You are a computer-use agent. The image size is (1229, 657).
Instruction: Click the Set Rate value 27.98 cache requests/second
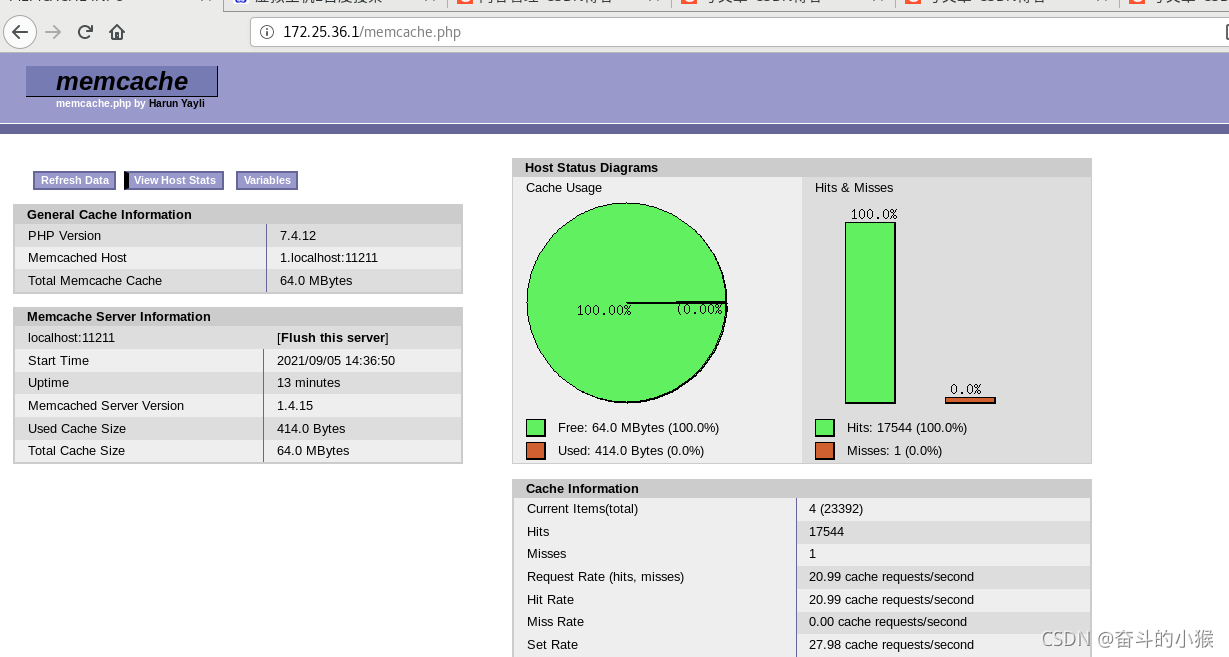coord(892,645)
